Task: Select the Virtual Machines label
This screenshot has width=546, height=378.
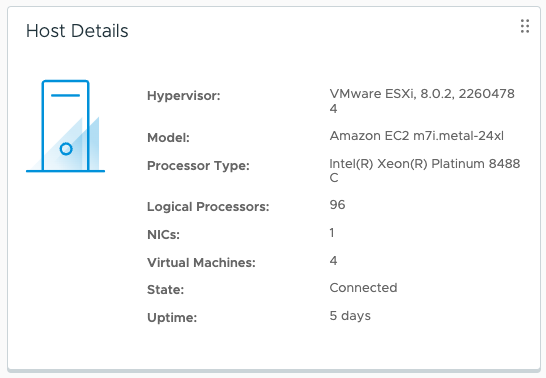Action: [x=201, y=263]
